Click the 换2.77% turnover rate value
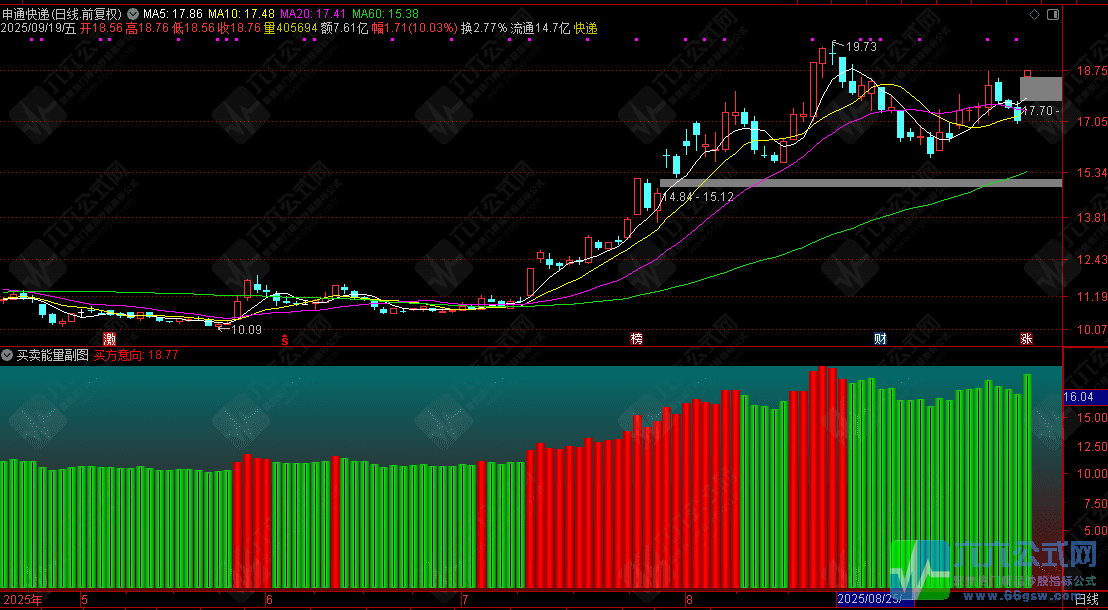This screenshot has width=1108, height=610. (484, 29)
